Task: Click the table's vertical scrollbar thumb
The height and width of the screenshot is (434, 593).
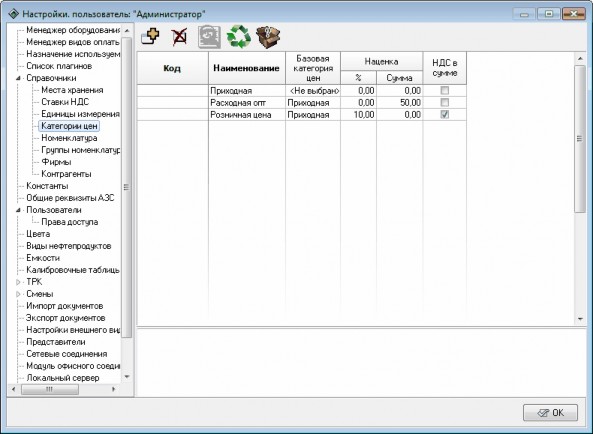Action: [x=580, y=139]
